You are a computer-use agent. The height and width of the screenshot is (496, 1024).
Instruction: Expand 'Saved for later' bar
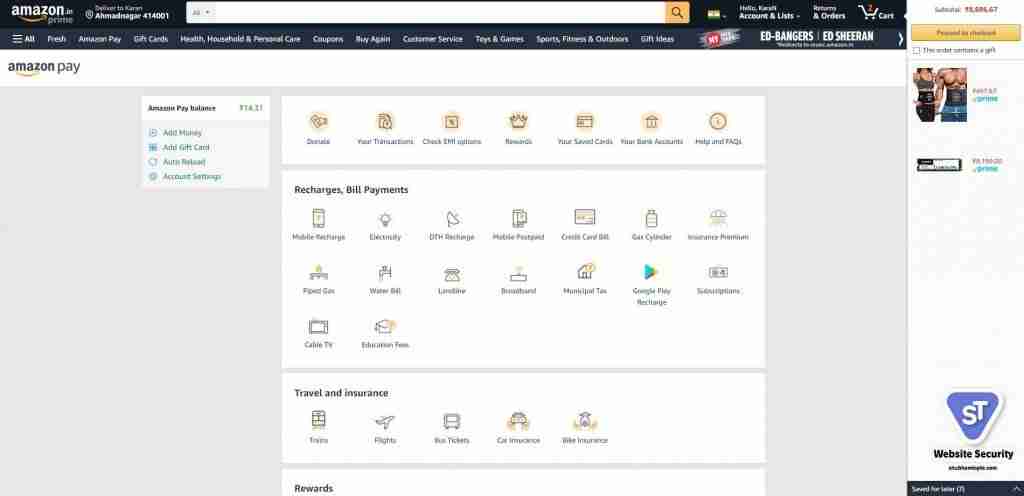(x=965, y=489)
